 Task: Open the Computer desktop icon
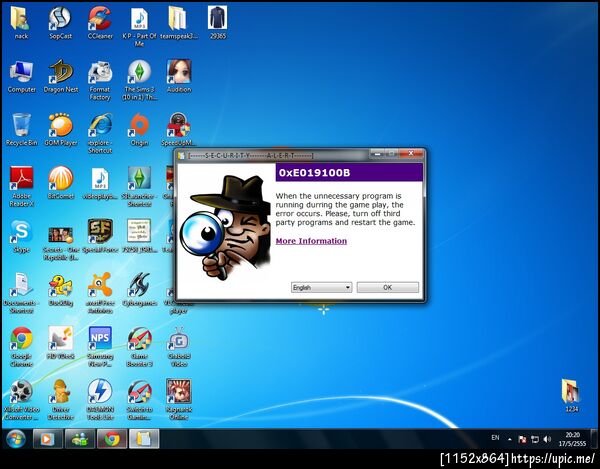[x=21, y=77]
